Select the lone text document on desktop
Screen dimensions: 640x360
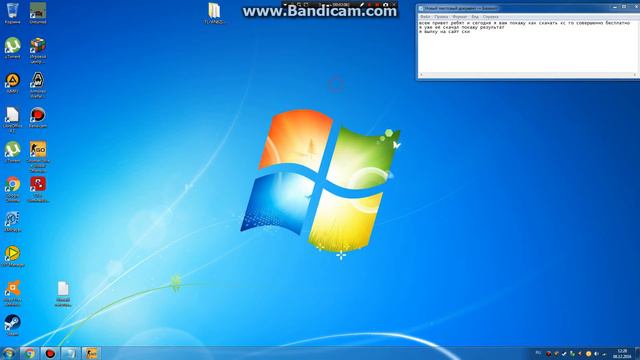point(63,294)
